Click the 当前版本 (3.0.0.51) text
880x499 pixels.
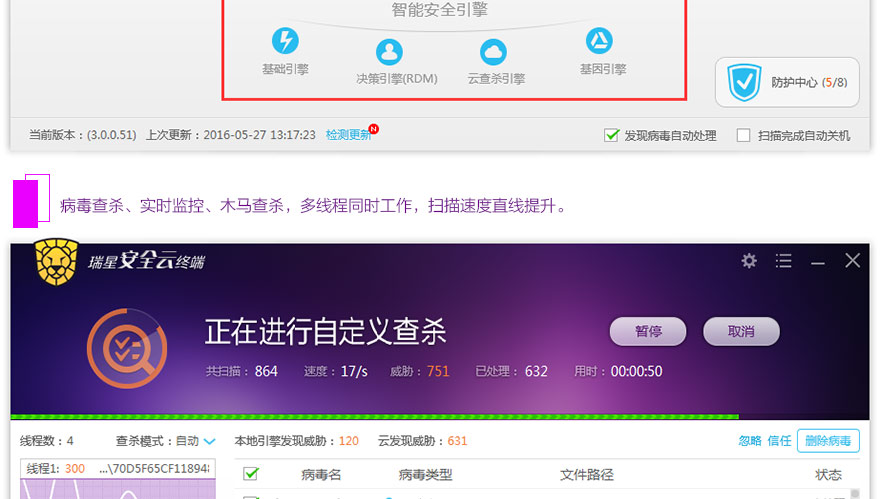[x=82, y=135]
